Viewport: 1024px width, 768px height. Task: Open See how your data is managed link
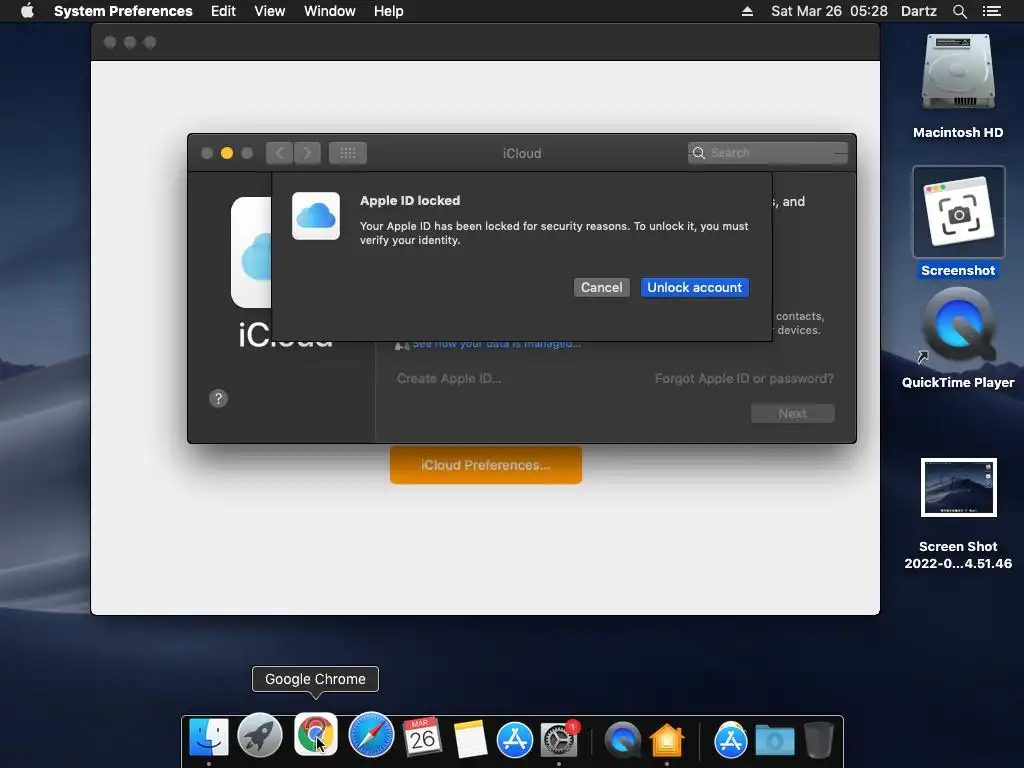pyautogui.click(x=496, y=344)
